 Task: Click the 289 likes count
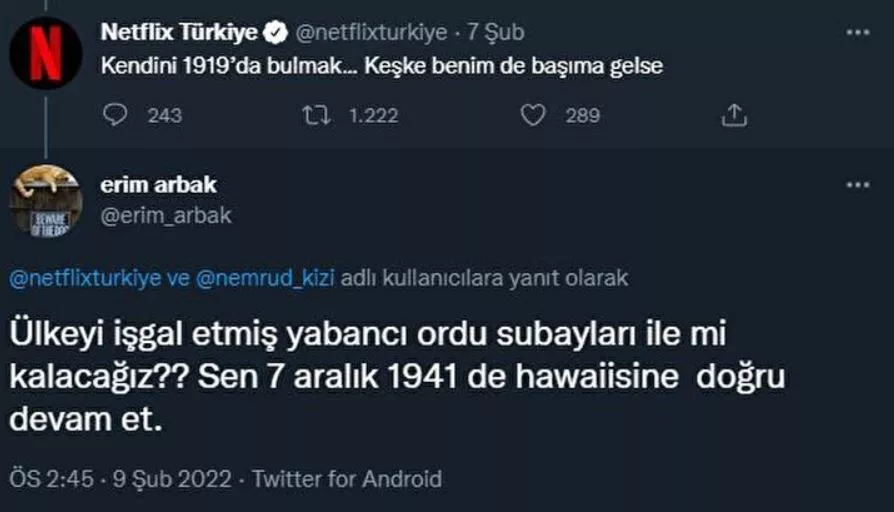[582, 115]
